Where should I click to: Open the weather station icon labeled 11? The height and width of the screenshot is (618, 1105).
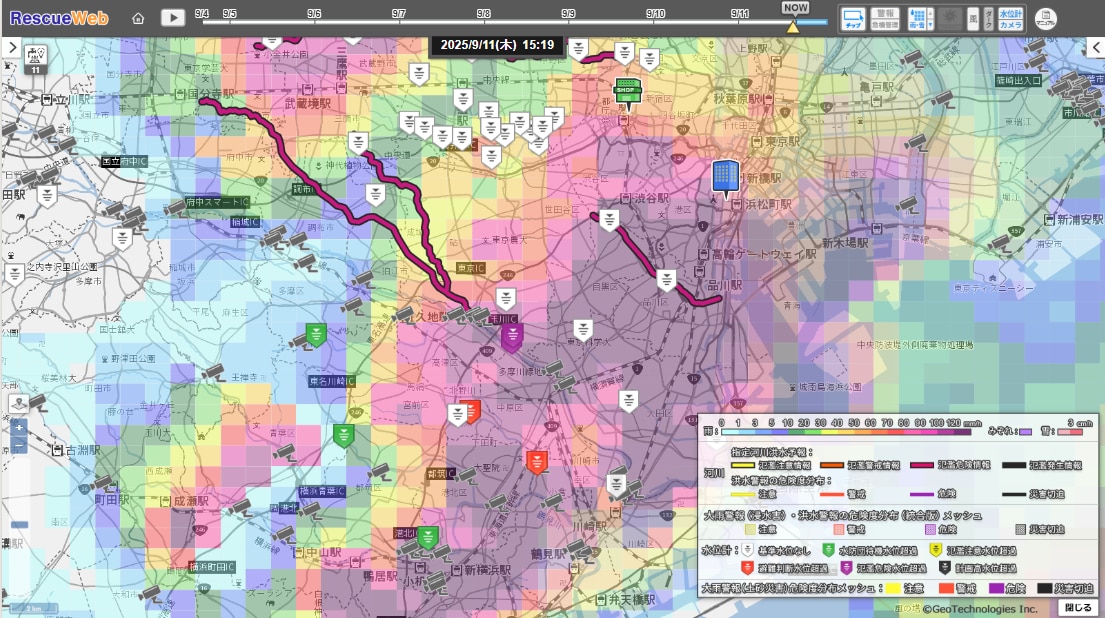pyautogui.click(x=34, y=59)
